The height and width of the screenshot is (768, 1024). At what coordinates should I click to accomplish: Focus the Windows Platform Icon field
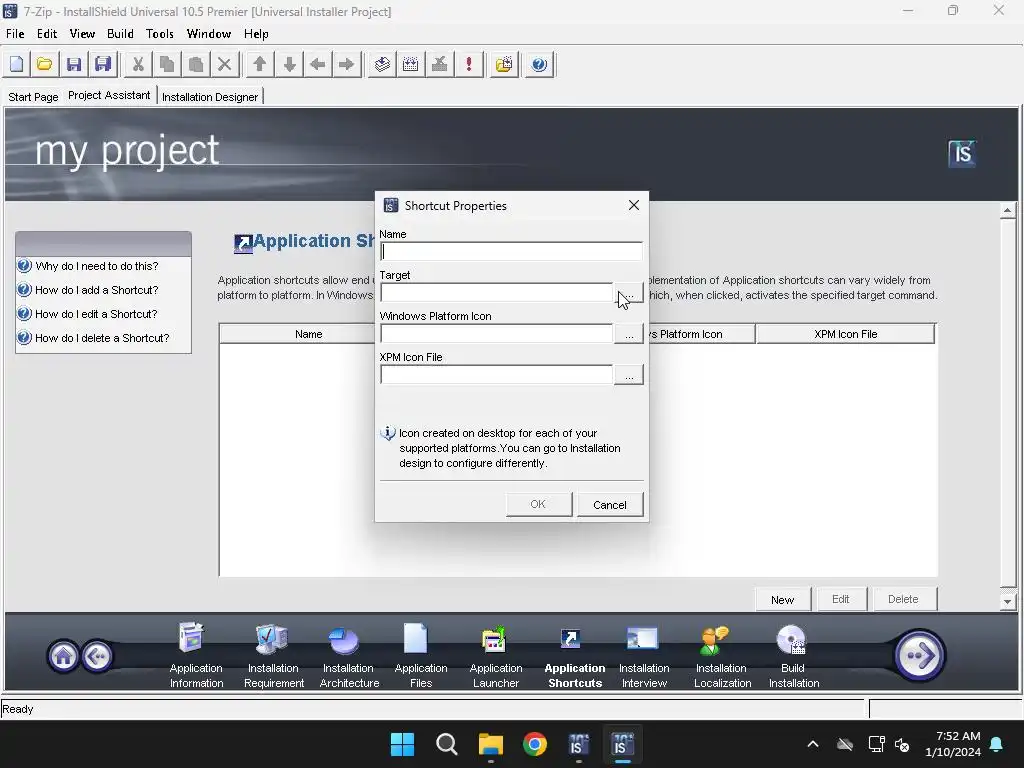pyautogui.click(x=496, y=334)
